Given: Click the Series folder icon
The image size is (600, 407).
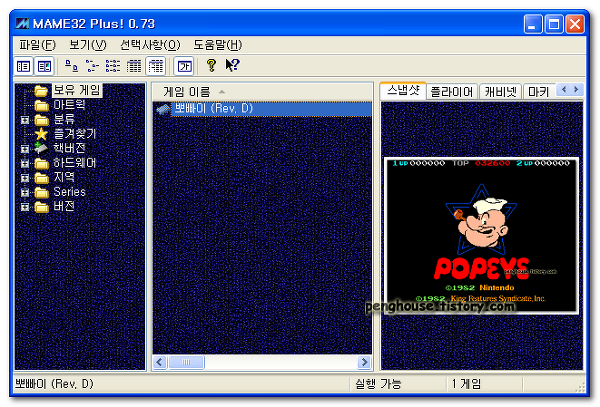Looking at the screenshot, I should [x=41, y=192].
